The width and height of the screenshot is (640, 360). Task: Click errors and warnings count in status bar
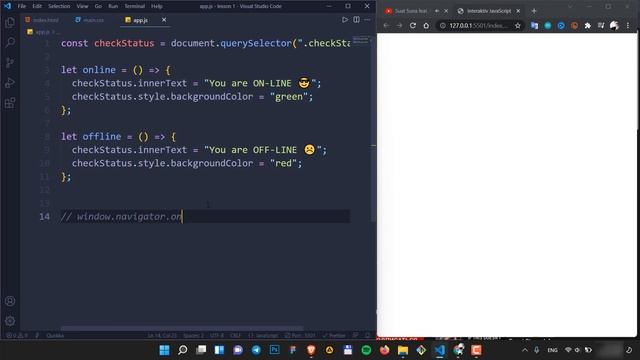tap(17, 336)
